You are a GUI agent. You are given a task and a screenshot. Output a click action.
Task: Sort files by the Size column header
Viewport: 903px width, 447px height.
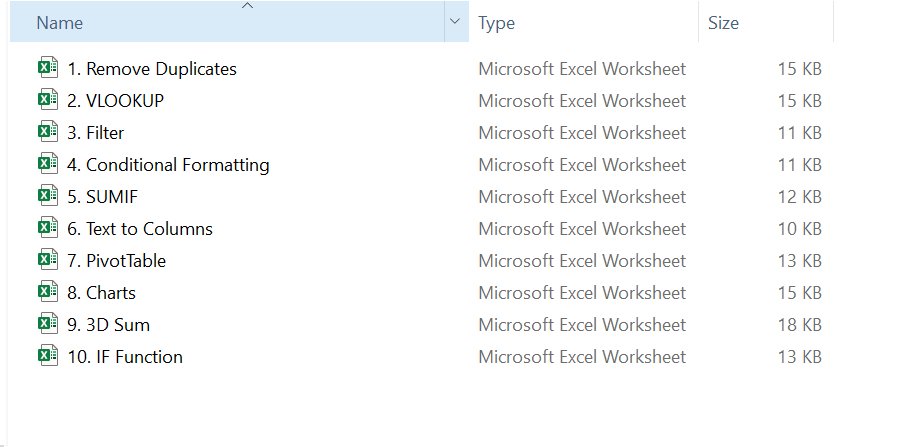coord(766,22)
